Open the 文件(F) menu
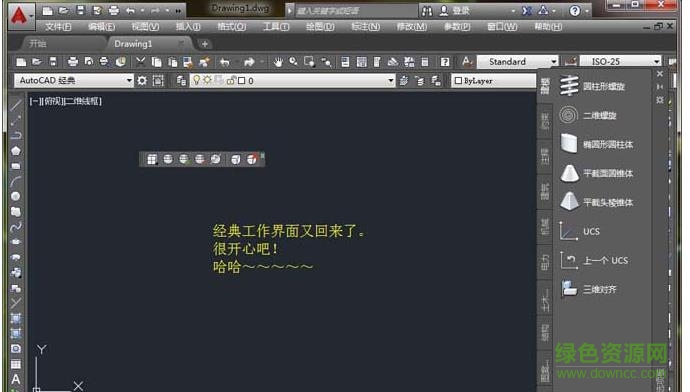This screenshot has width=690, height=392. coord(58,27)
